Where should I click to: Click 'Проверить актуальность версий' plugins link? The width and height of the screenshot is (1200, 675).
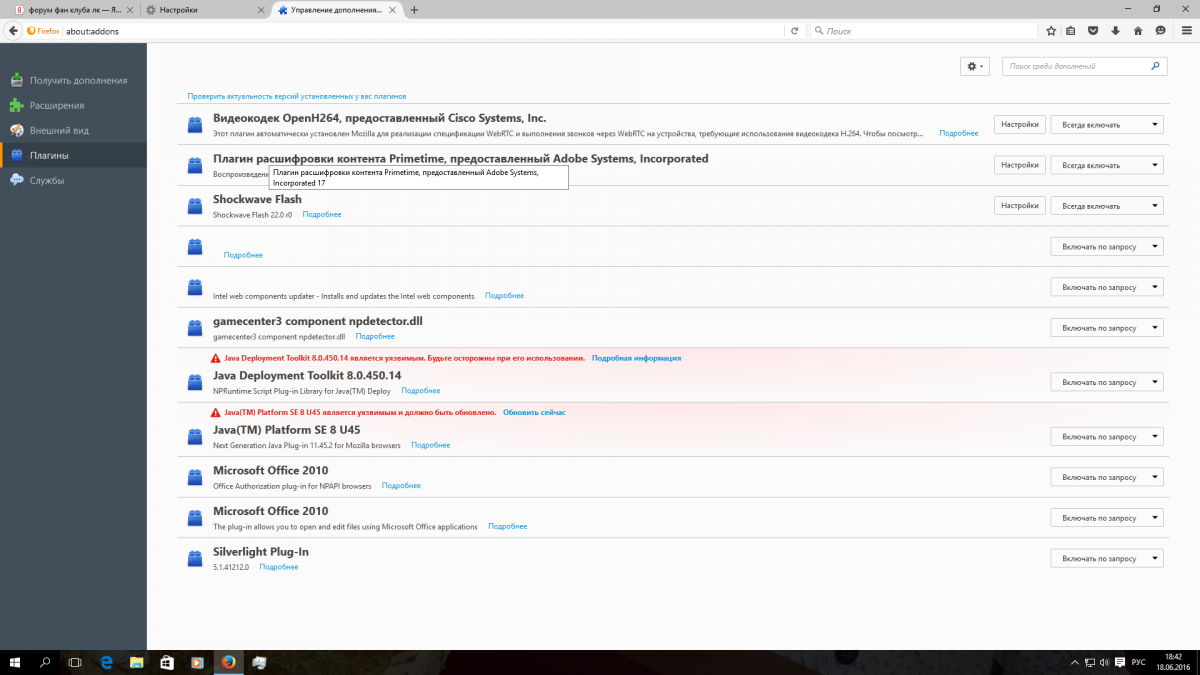[x=297, y=97]
